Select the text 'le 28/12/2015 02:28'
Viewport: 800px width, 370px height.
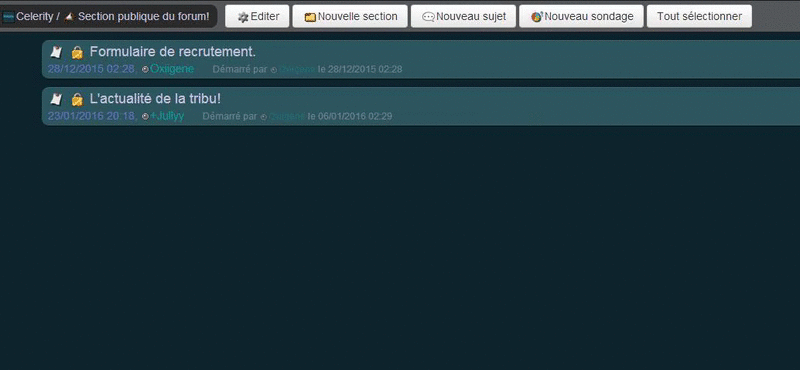pos(360,69)
